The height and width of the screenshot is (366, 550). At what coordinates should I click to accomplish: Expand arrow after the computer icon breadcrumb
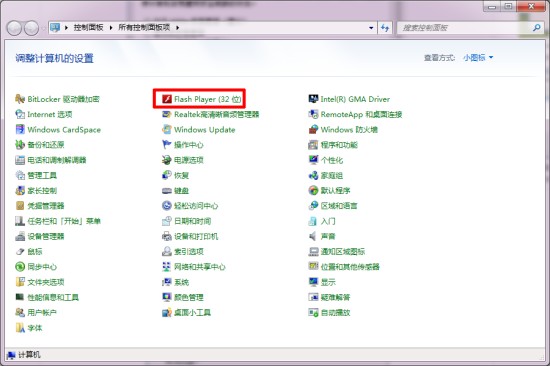pyautogui.click(x=66, y=27)
